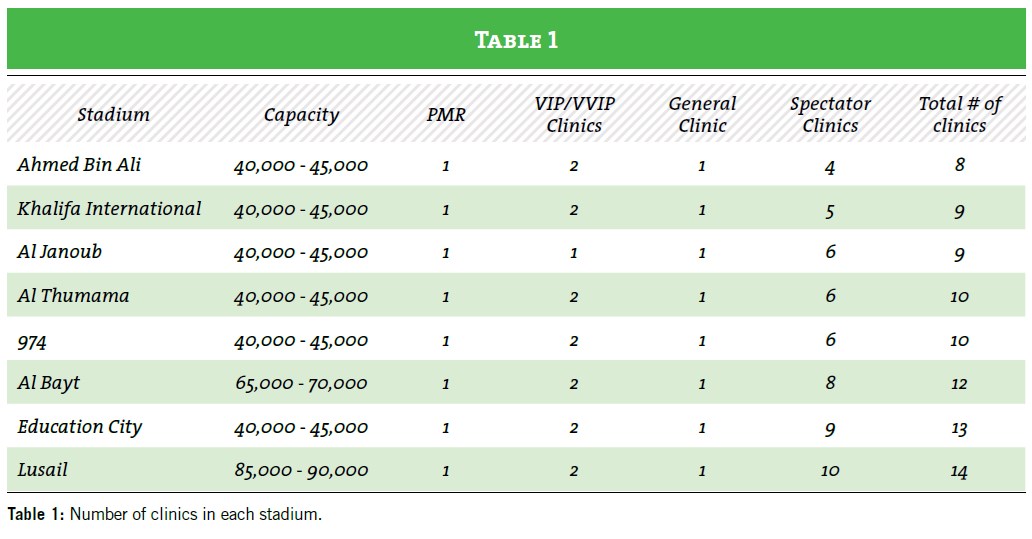Select the Lusail stadium name

coord(43,470)
